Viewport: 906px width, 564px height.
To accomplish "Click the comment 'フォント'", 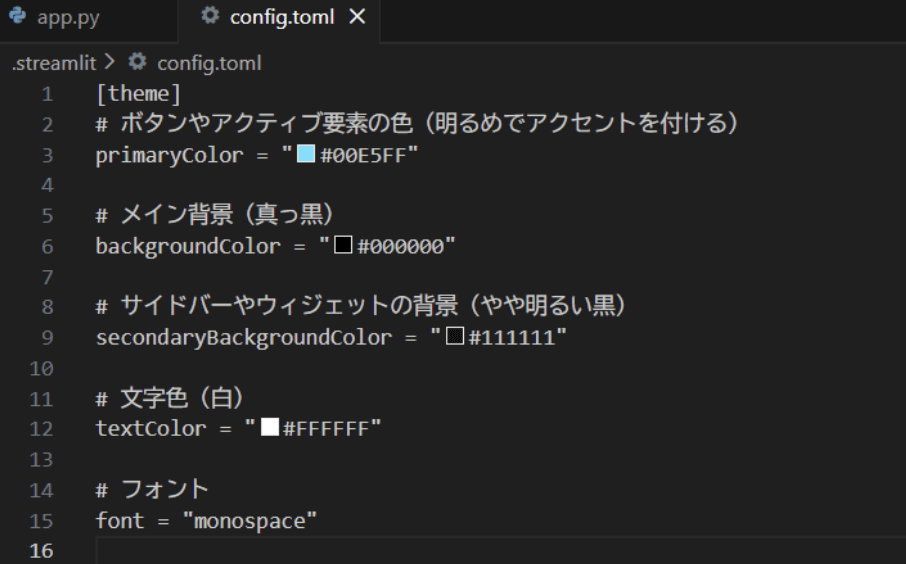I will click(165, 489).
